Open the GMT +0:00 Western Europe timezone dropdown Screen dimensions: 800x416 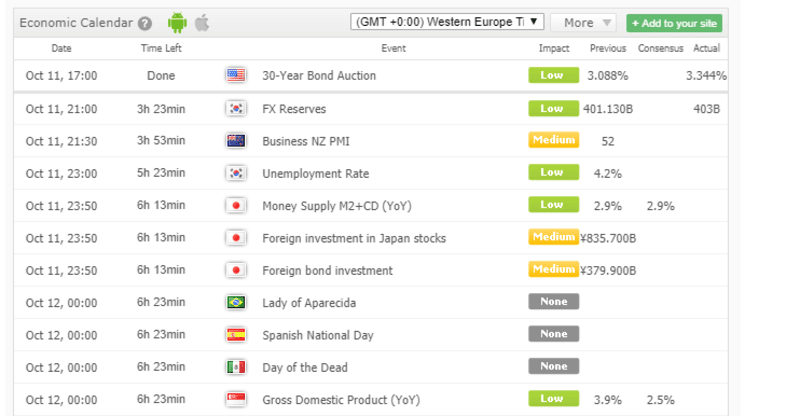447,22
